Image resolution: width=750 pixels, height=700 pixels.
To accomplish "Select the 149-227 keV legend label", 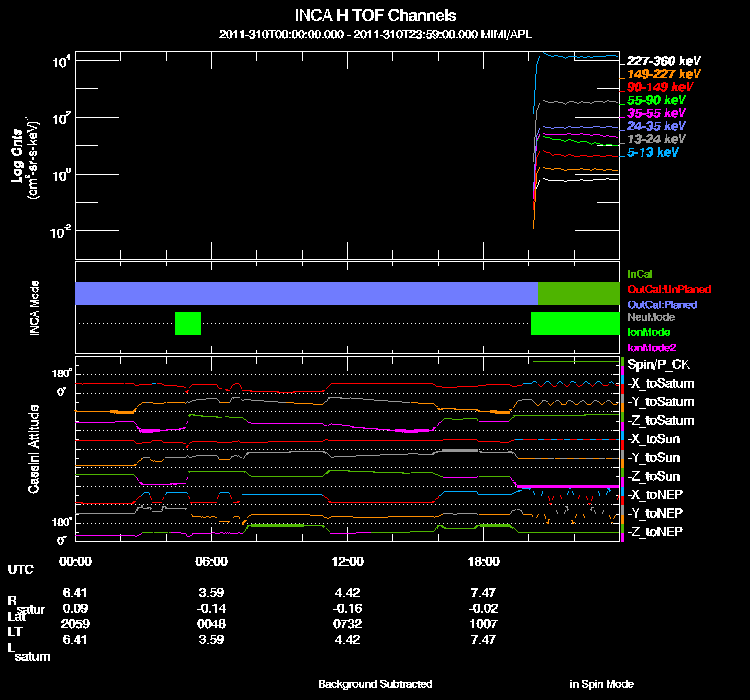I will click(663, 74).
